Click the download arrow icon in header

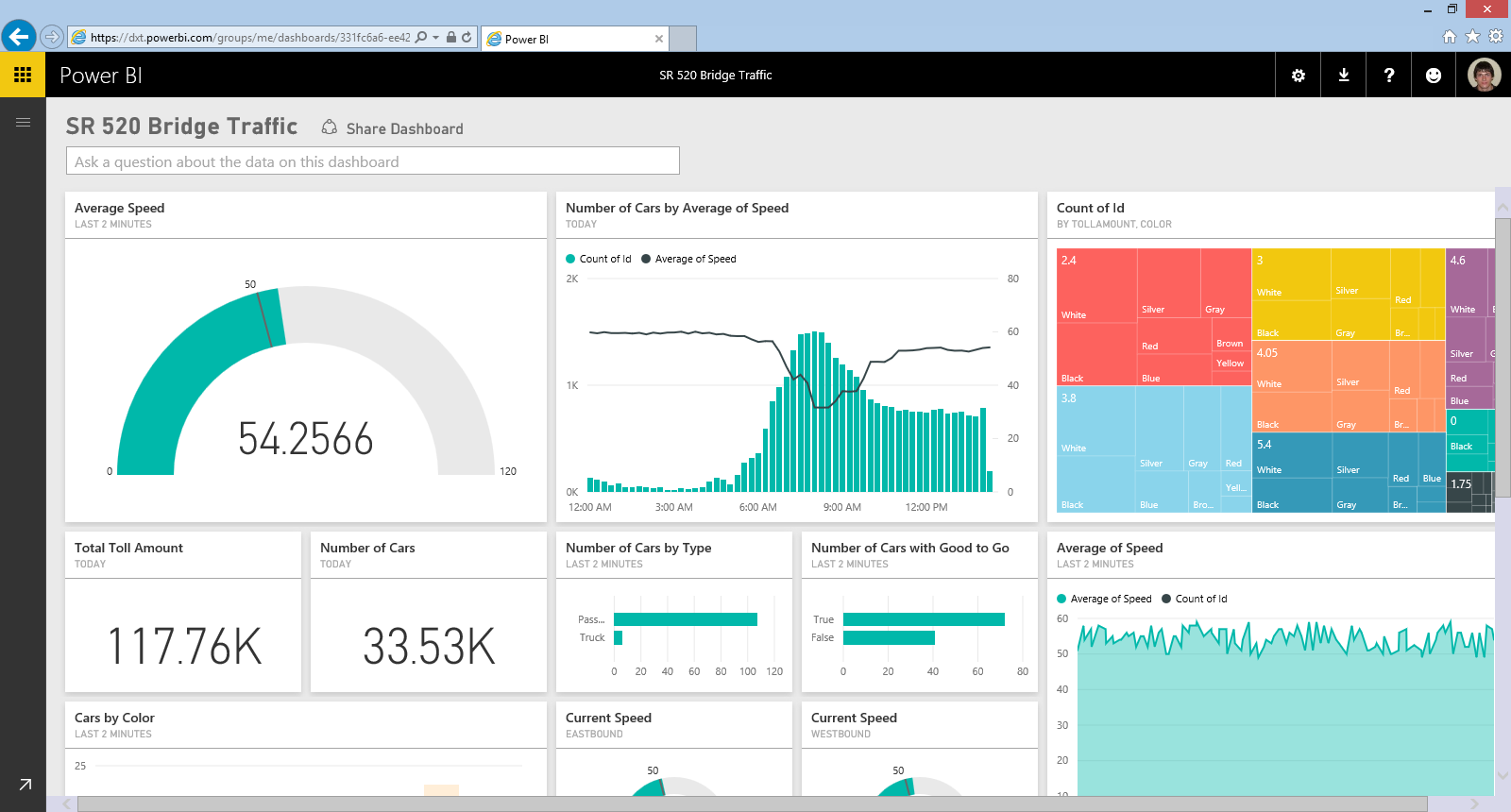point(1344,76)
